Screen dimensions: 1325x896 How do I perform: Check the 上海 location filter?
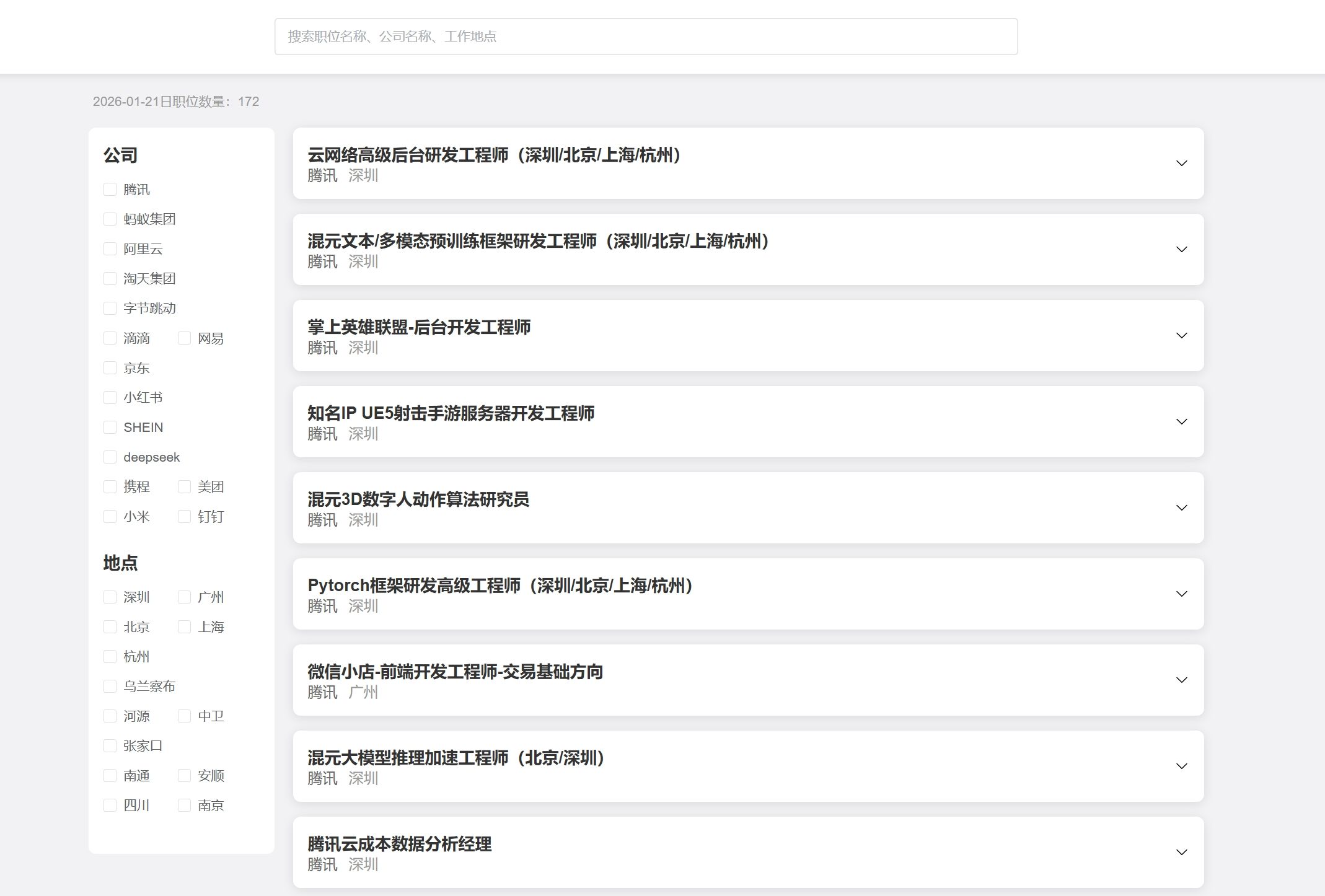[185, 627]
